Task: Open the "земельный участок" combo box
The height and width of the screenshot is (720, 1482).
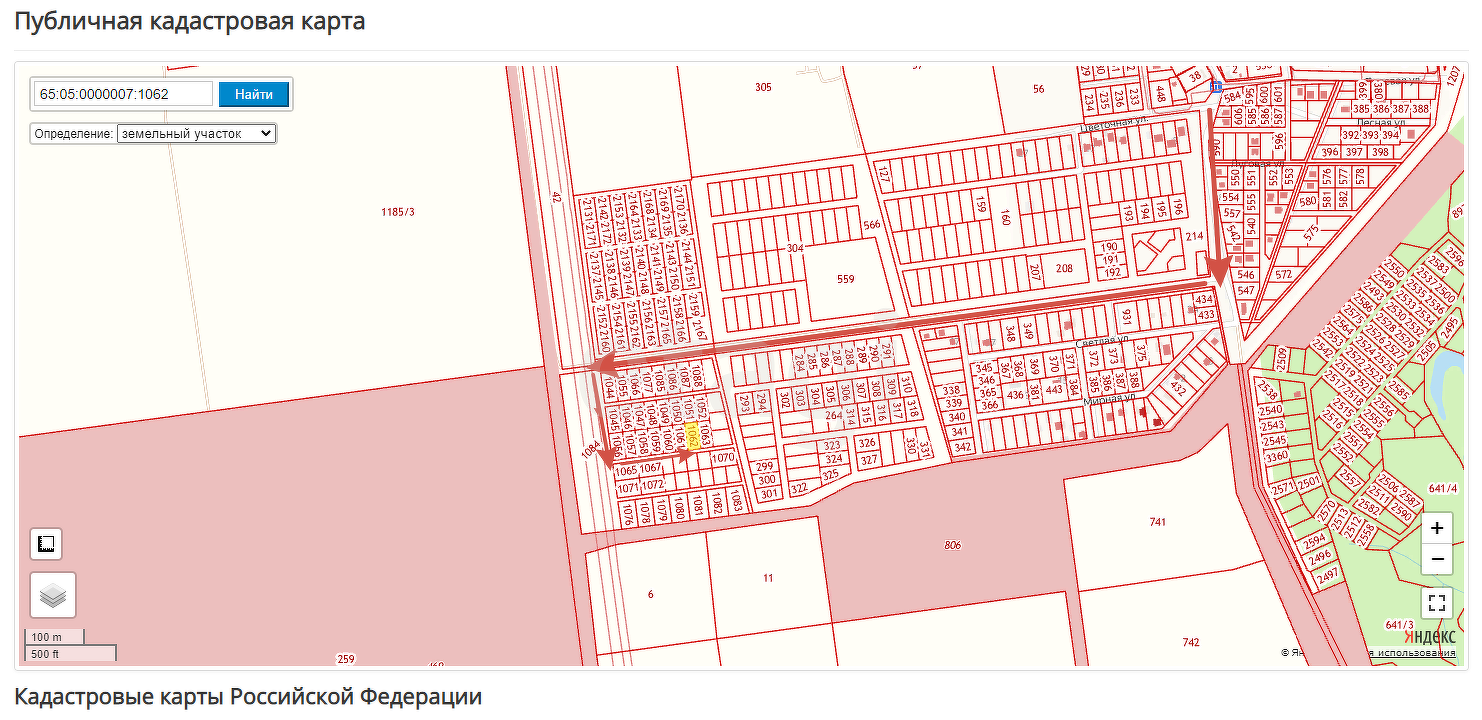Action: pos(195,133)
